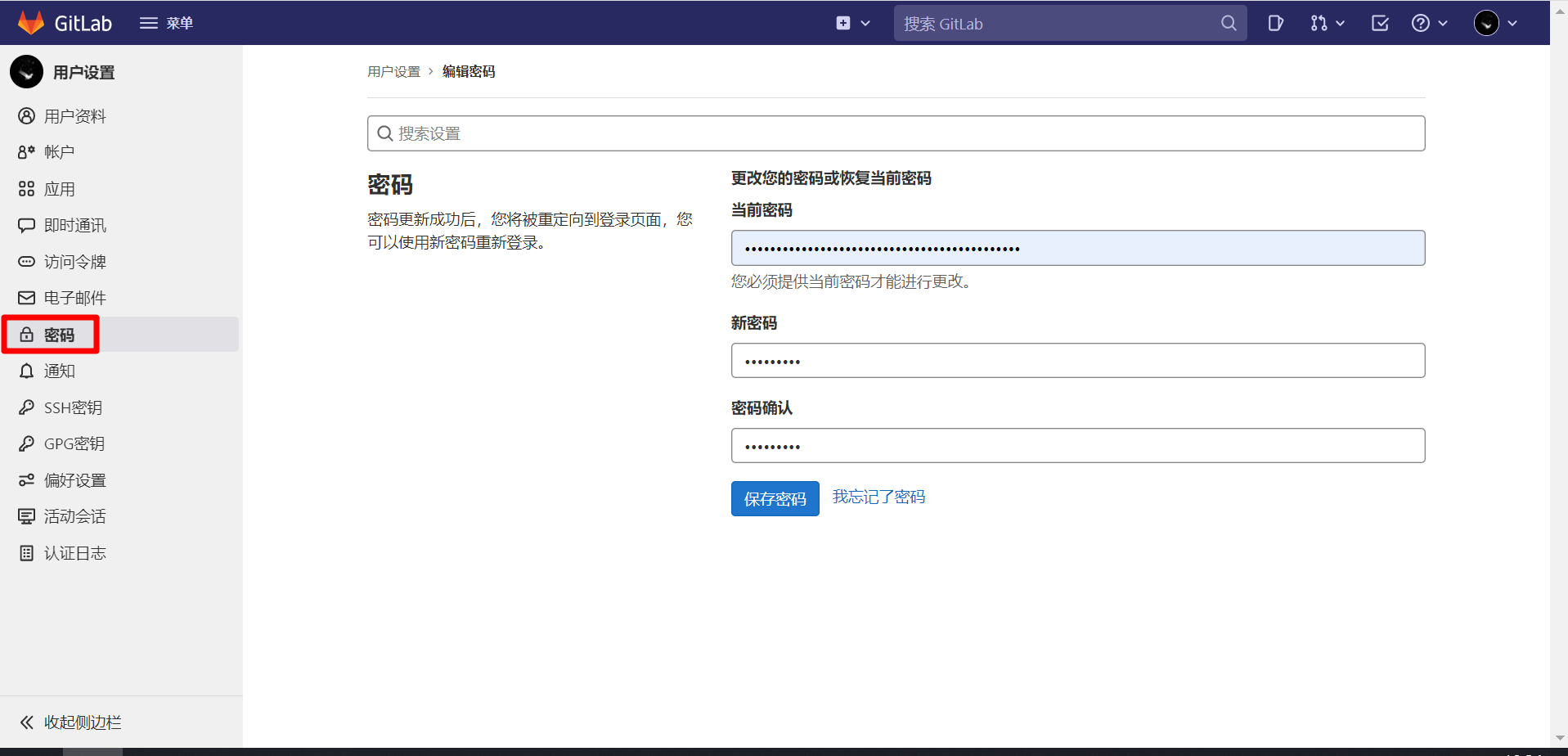Open the user avatar dropdown menu
The height and width of the screenshot is (756, 1568).
pos(1495,23)
